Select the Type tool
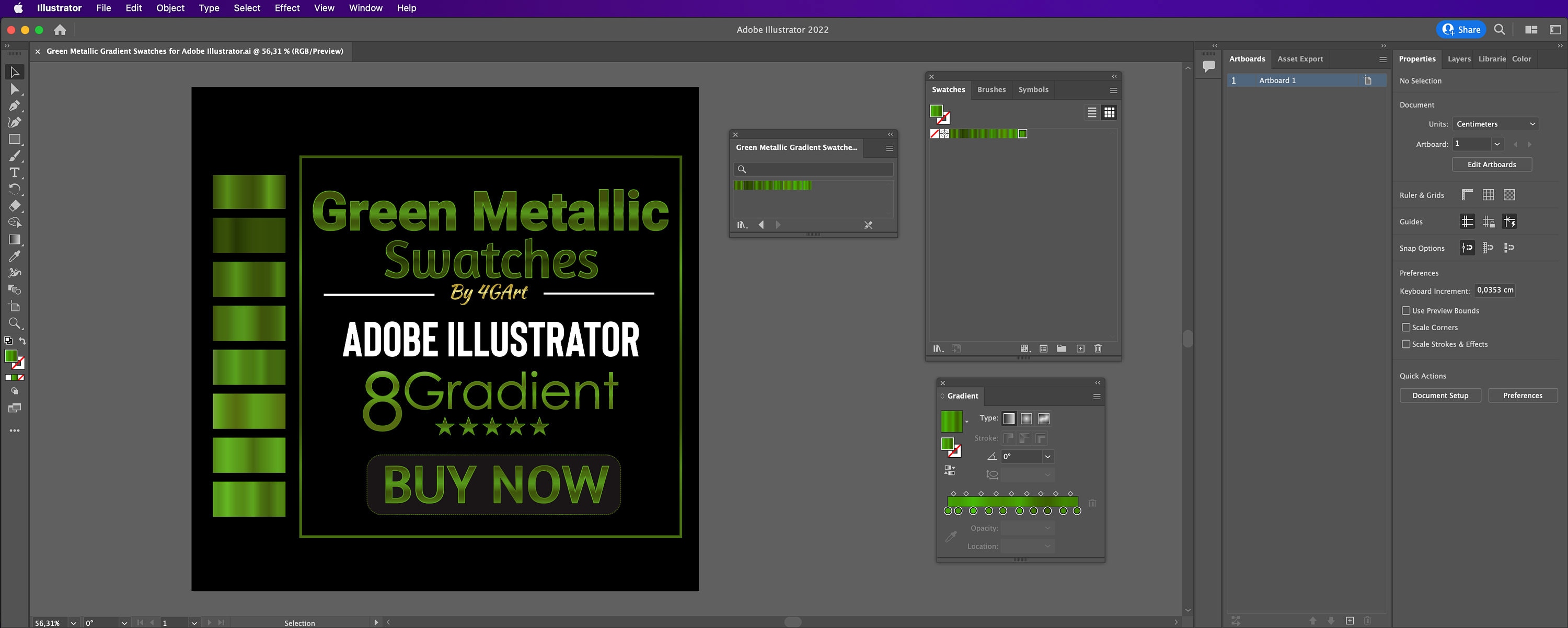 pos(14,172)
